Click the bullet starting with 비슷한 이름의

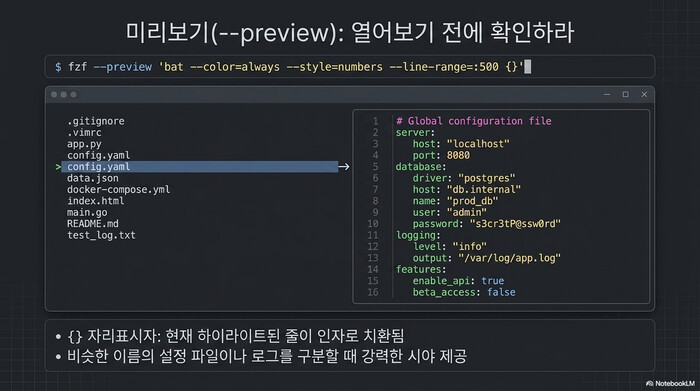pyautogui.click(x=262, y=356)
